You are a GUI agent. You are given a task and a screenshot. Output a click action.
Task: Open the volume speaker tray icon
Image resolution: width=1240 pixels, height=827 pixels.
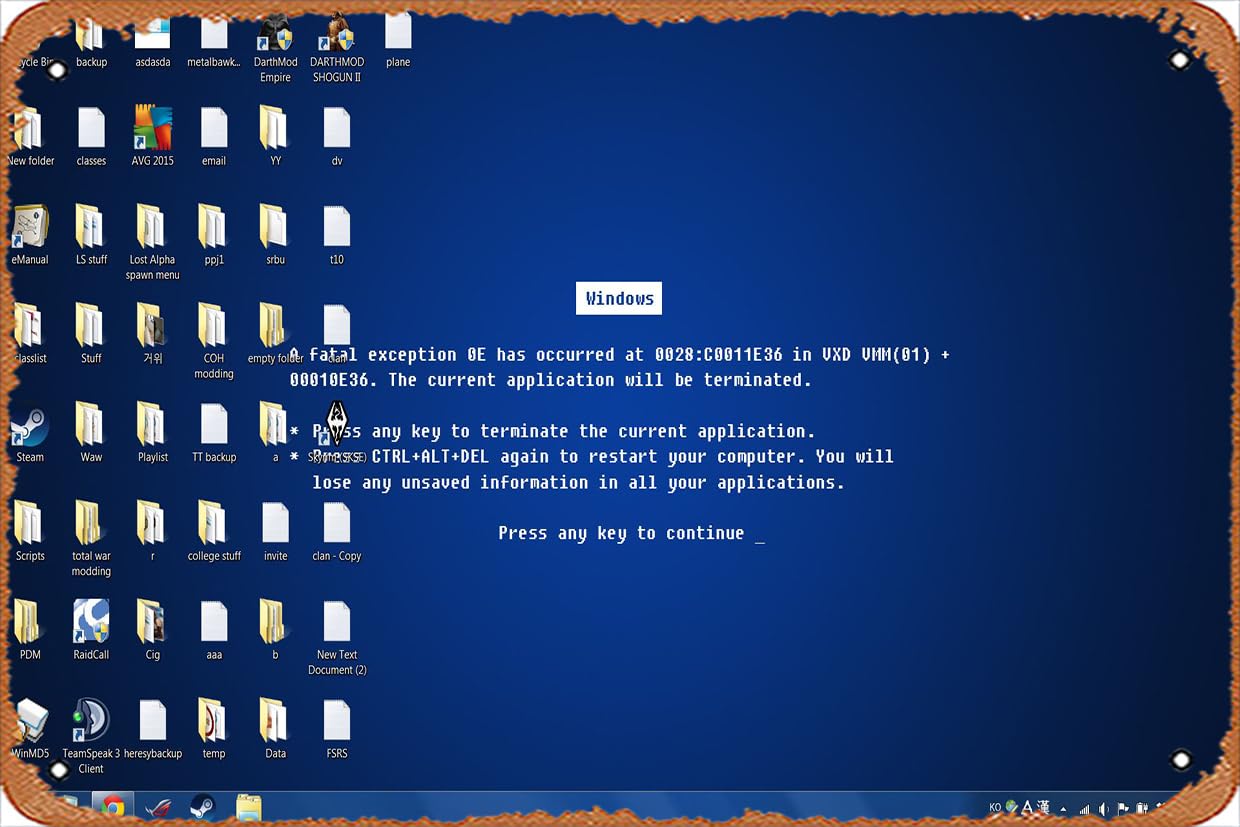tap(1103, 809)
